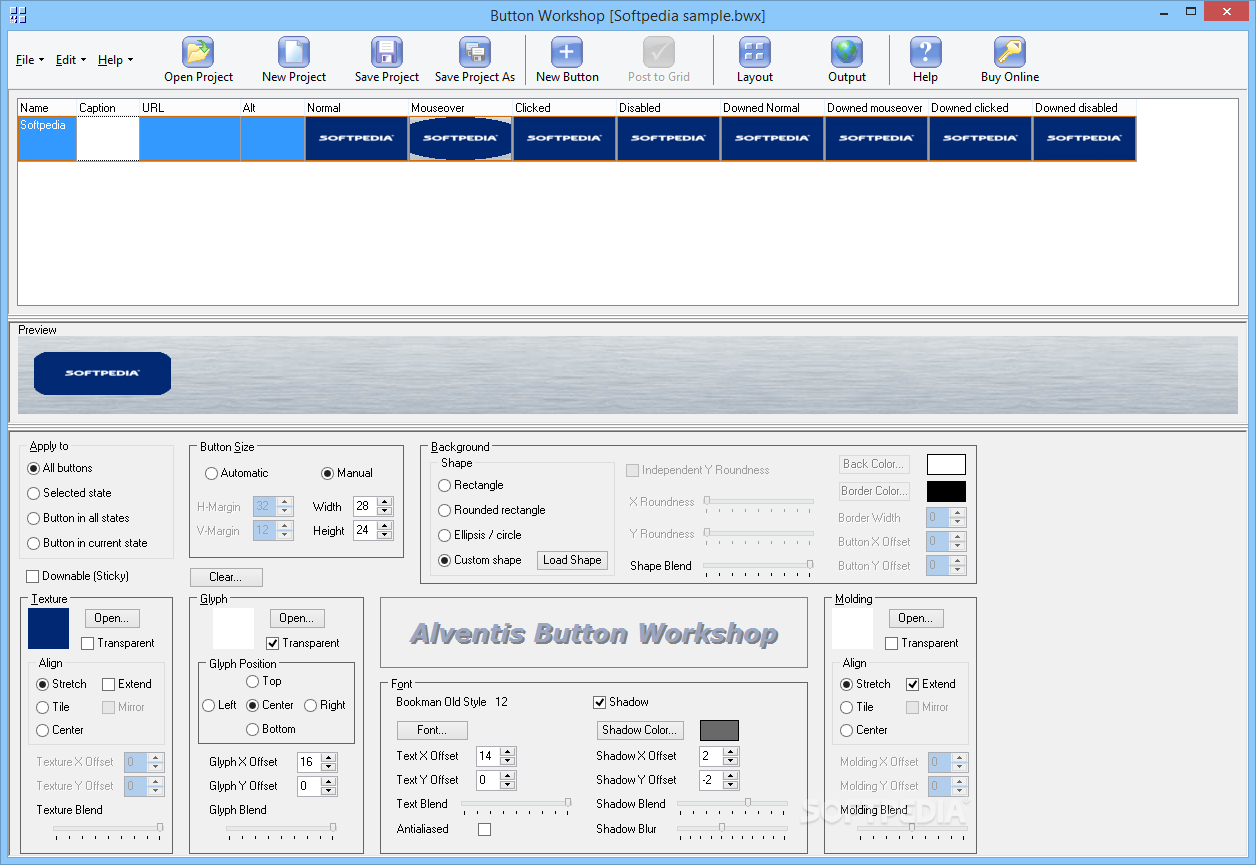
Task: Click the Texture Open... button
Action: point(112,619)
